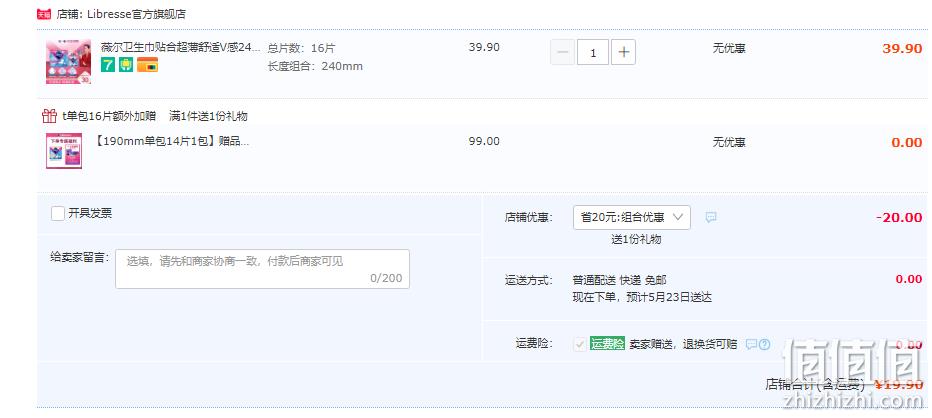Image resolution: width=932 pixels, height=418 pixels.
Task: Click the red gift box icon
Action: click(49, 116)
